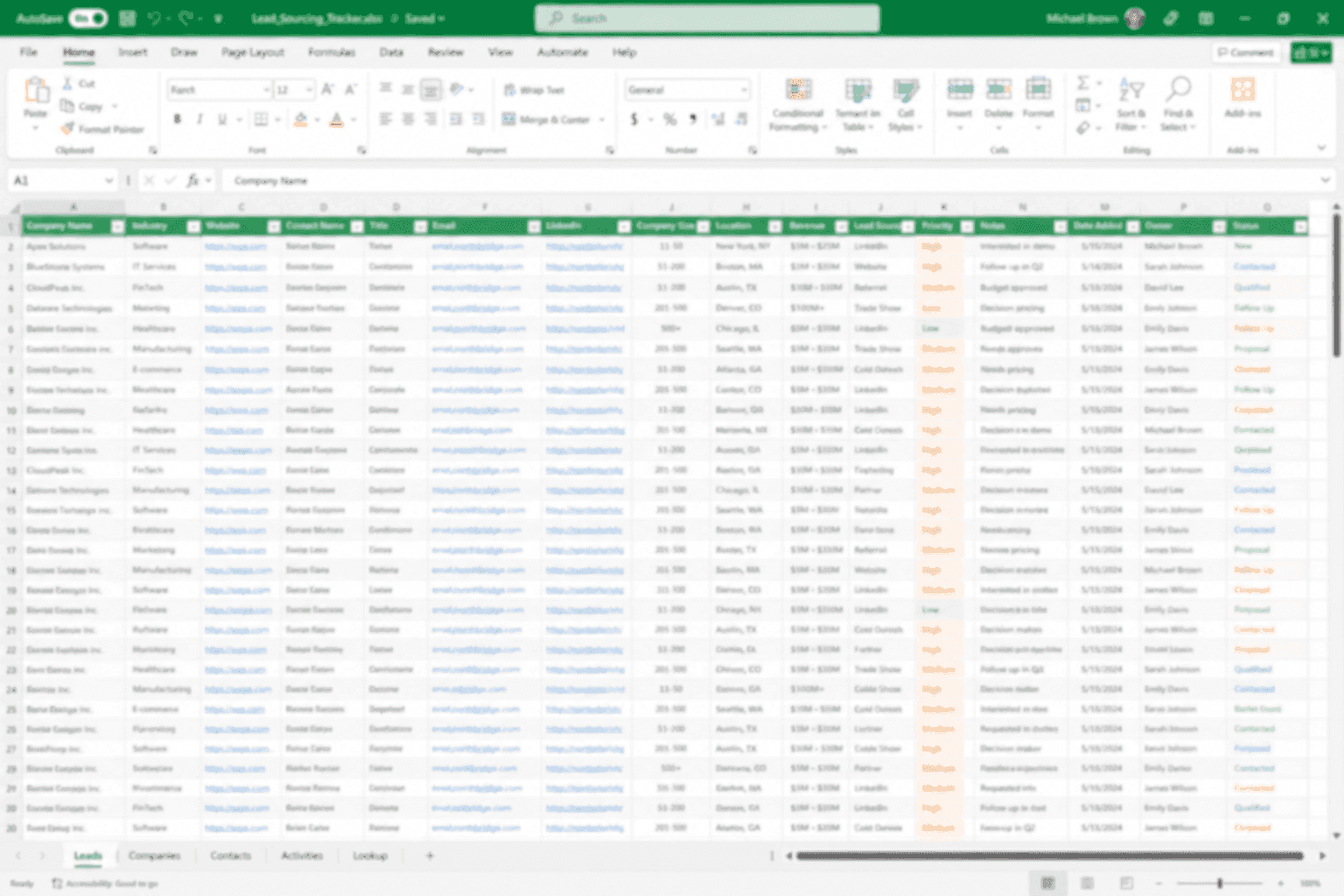
Task: Click the Format Painter icon
Action: (67, 129)
